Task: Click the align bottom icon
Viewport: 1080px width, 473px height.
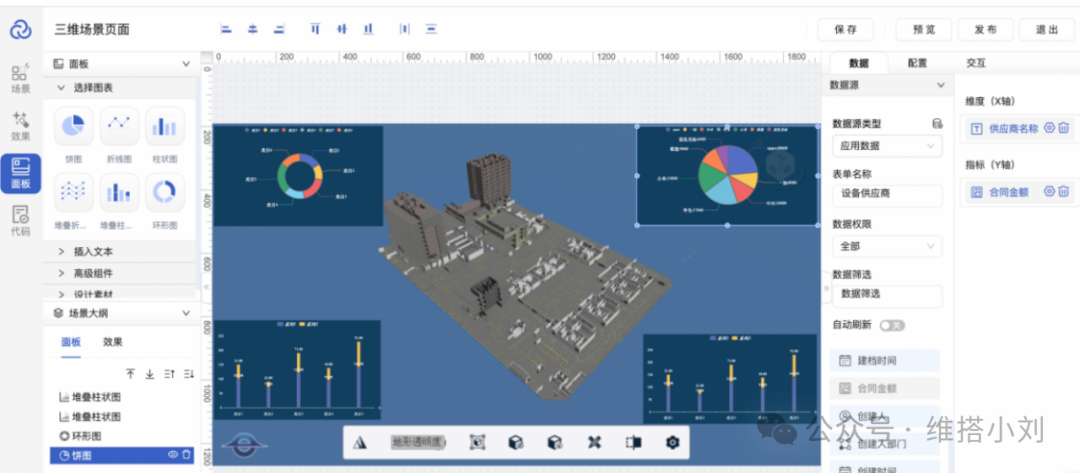Action: coord(368,29)
